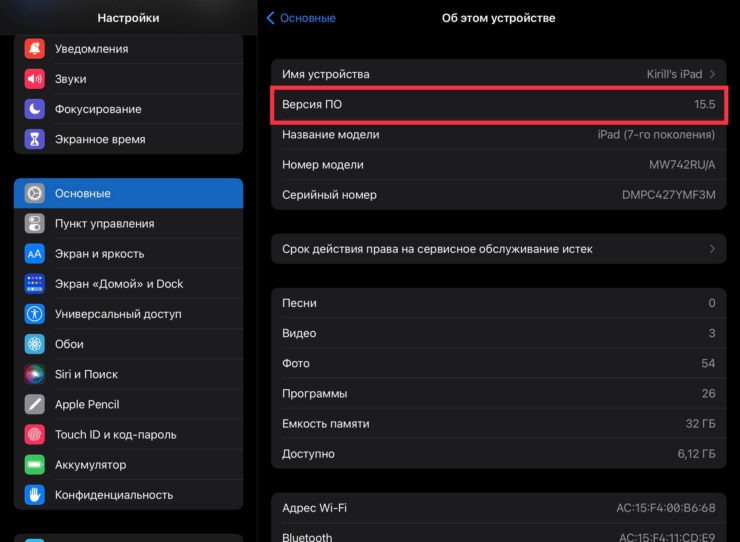Tap the Apple Pencil icon
The image size is (740, 542).
[x=34, y=405]
